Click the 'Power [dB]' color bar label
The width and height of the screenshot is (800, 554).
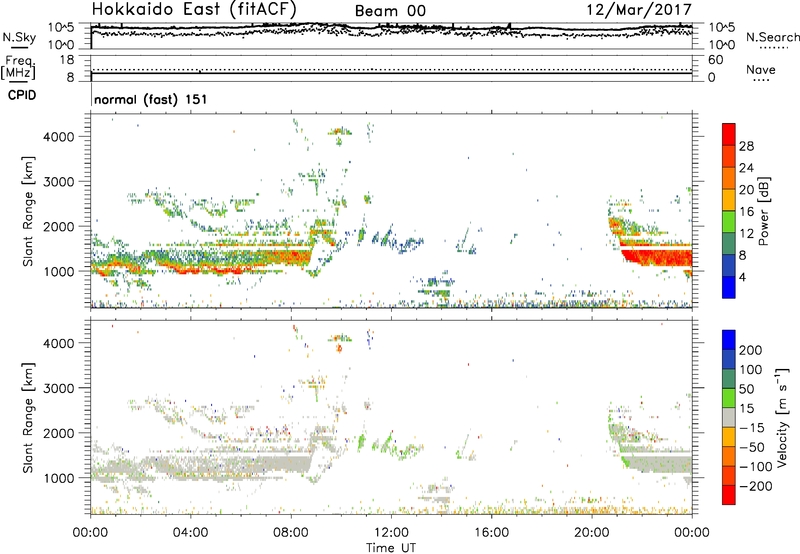pyautogui.click(x=763, y=211)
